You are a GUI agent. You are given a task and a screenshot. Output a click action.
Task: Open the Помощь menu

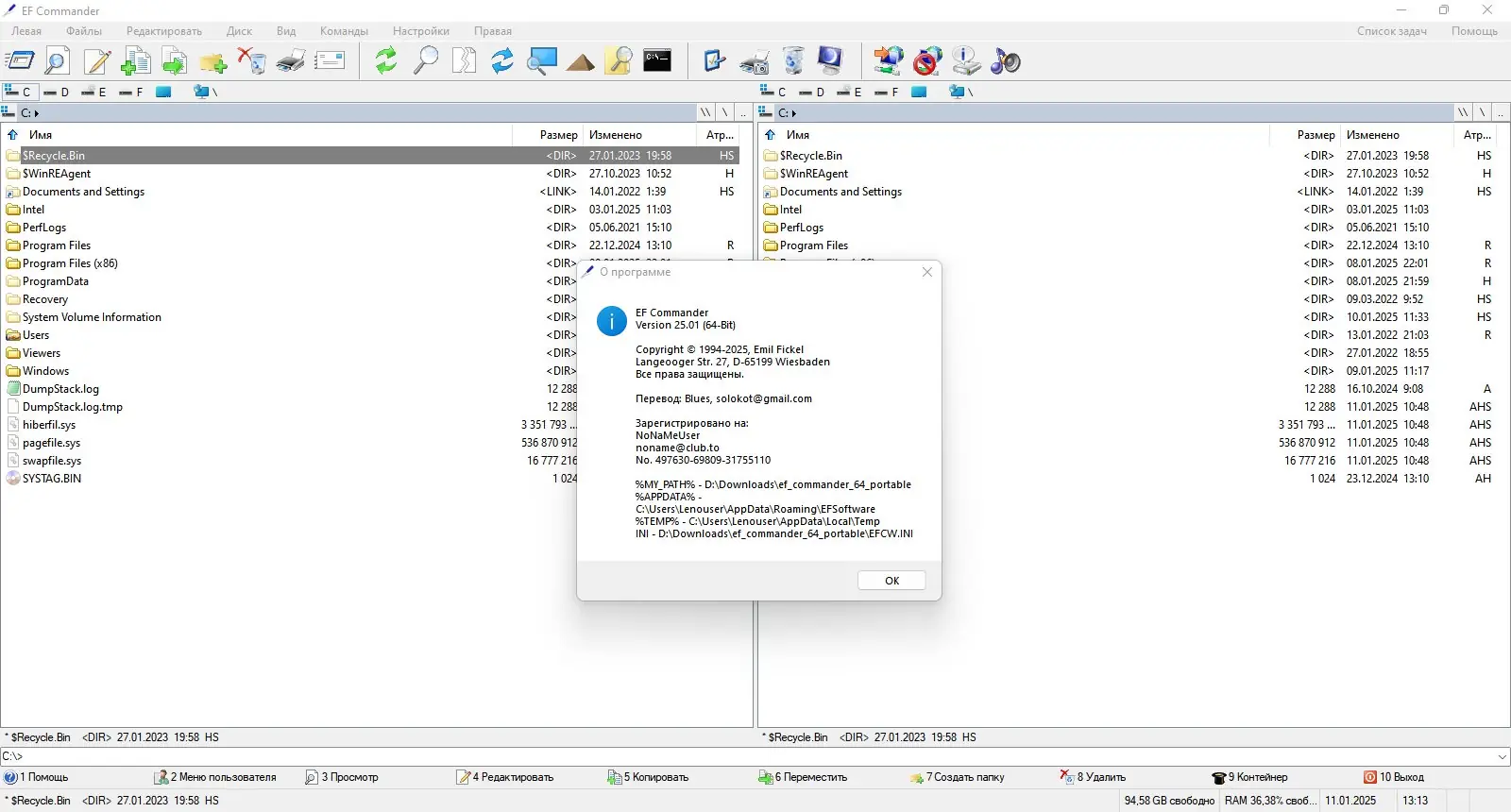(1474, 31)
